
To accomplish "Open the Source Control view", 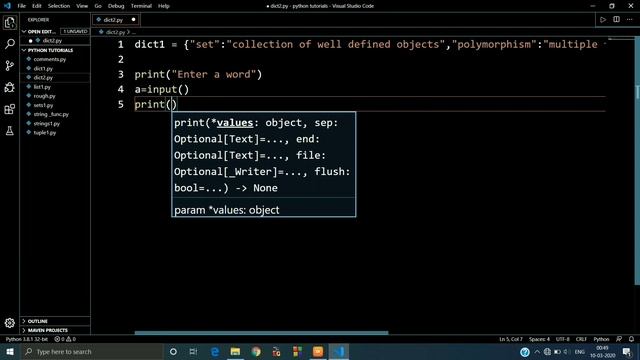I will 9,66.
